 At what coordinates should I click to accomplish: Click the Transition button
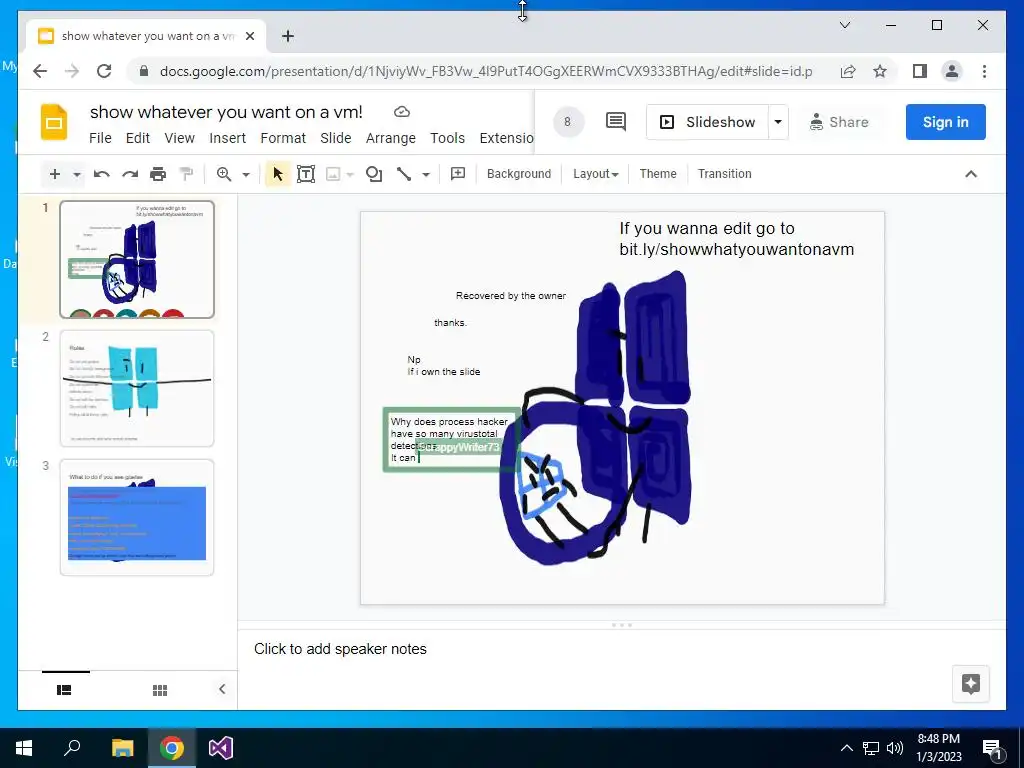pos(724,174)
